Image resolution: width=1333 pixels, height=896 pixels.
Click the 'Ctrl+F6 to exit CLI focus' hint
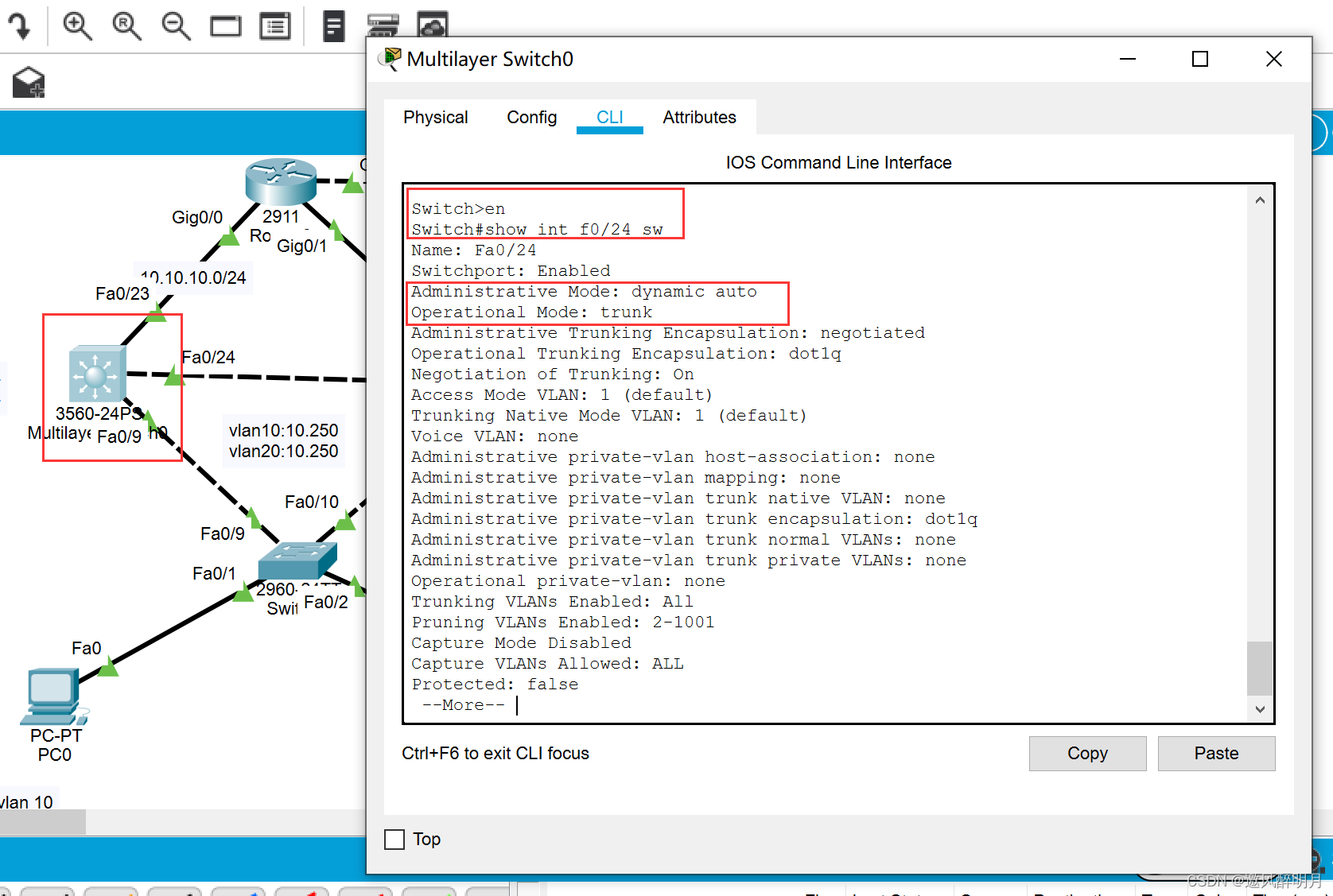(496, 754)
